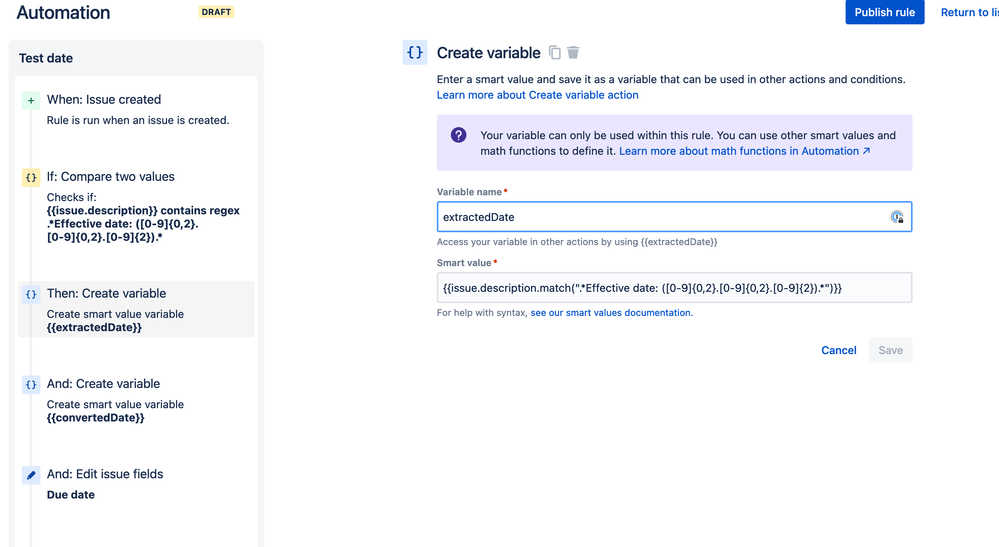Viewport: 999px width, 547px height.
Task: Open the Return to list link
Action: pyautogui.click(x=969, y=12)
